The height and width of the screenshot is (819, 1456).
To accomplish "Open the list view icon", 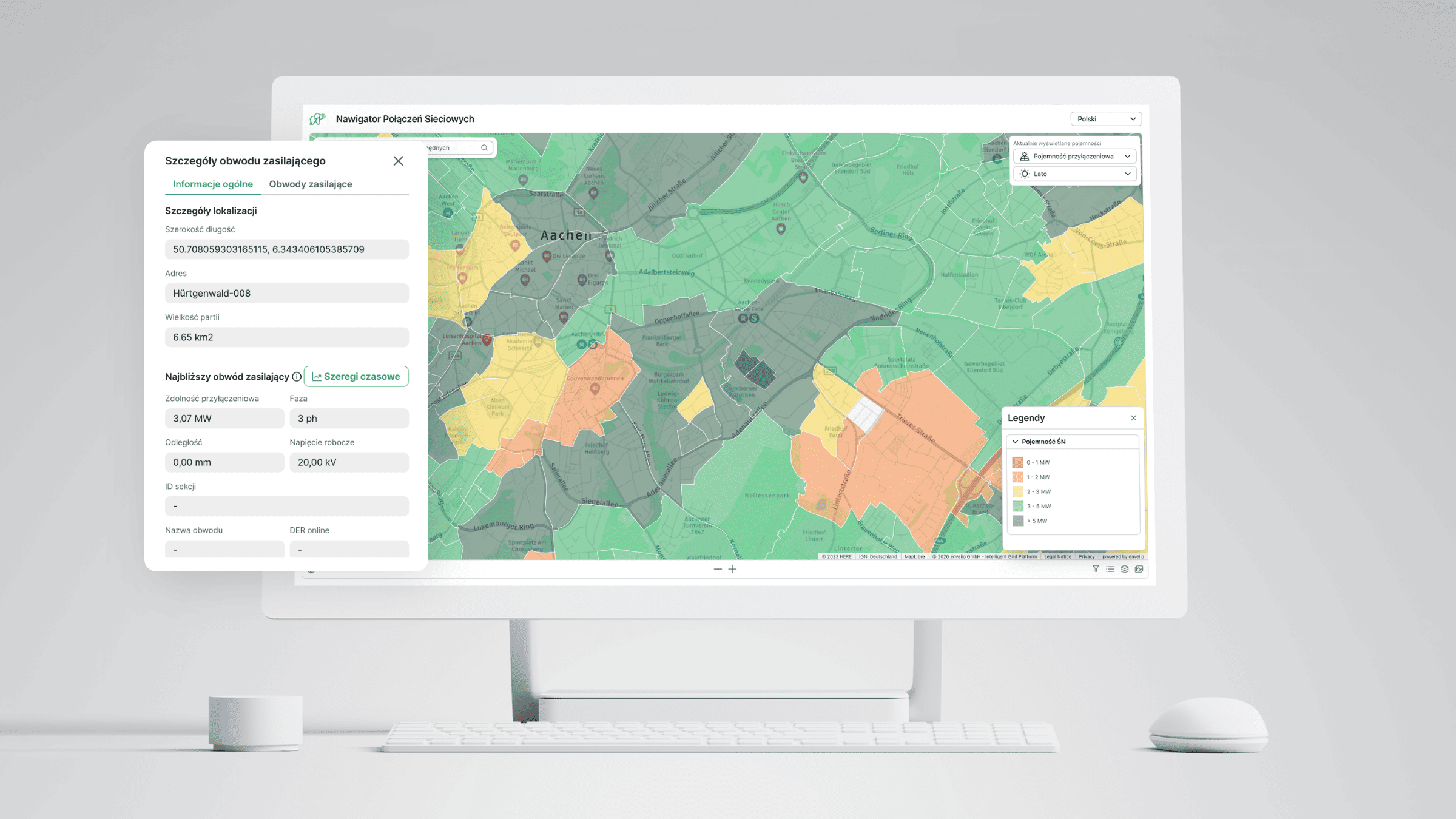I will (x=1110, y=569).
